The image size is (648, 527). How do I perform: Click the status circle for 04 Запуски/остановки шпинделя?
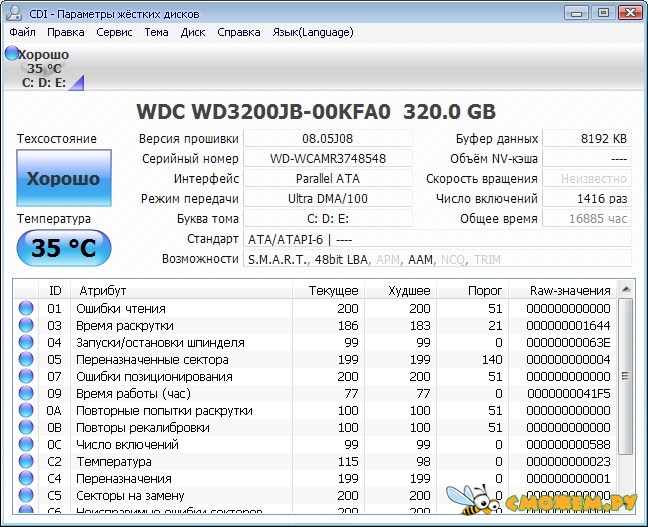tap(26, 342)
